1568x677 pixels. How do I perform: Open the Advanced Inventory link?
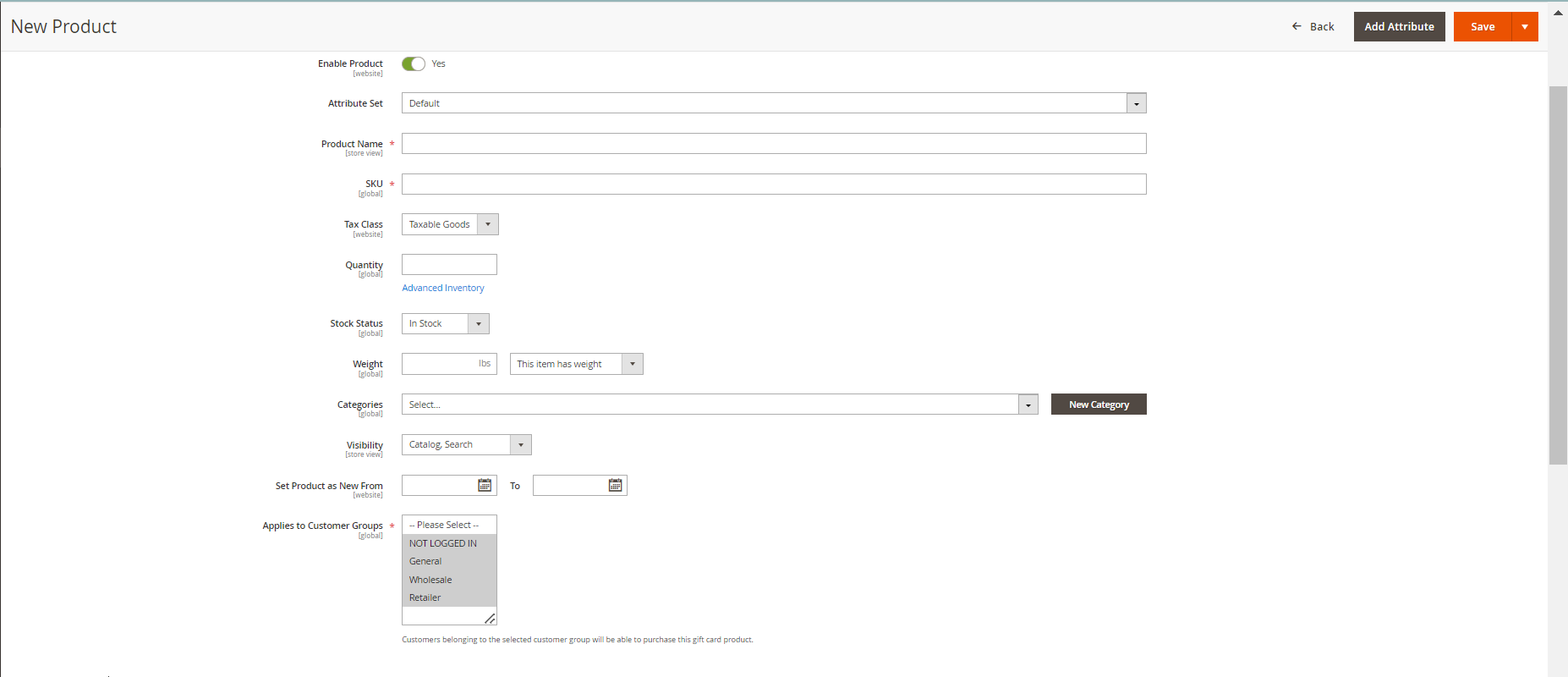click(x=443, y=288)
